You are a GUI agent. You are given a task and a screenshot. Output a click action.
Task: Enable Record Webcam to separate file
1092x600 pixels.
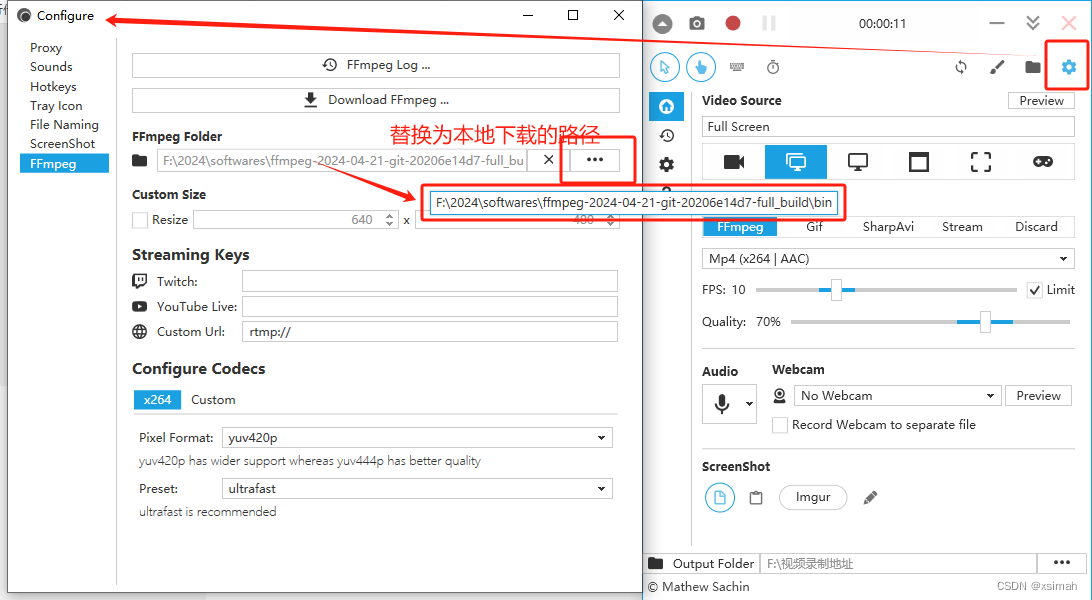780,425
